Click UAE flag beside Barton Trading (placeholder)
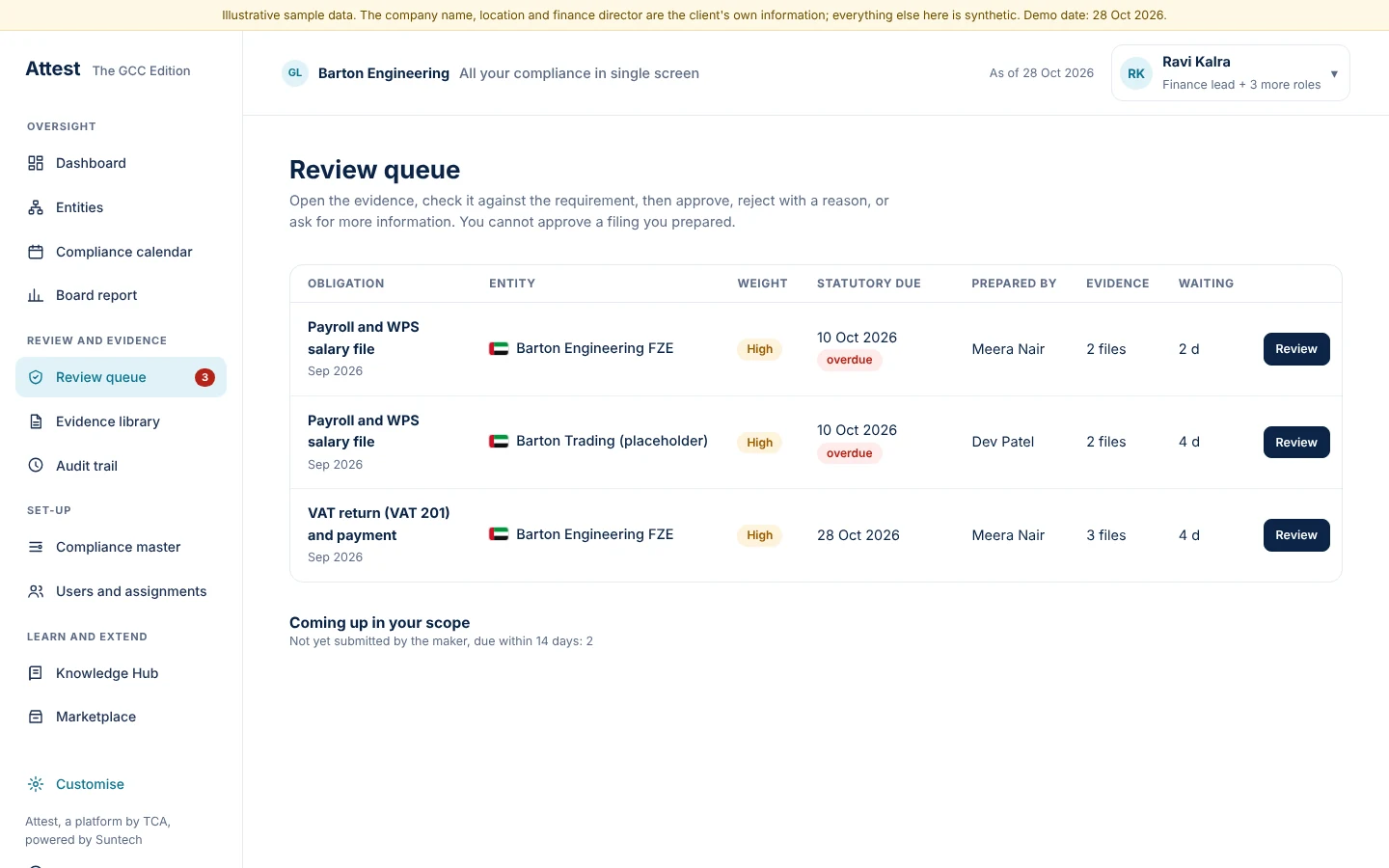1389x868 pixels. 499,442
